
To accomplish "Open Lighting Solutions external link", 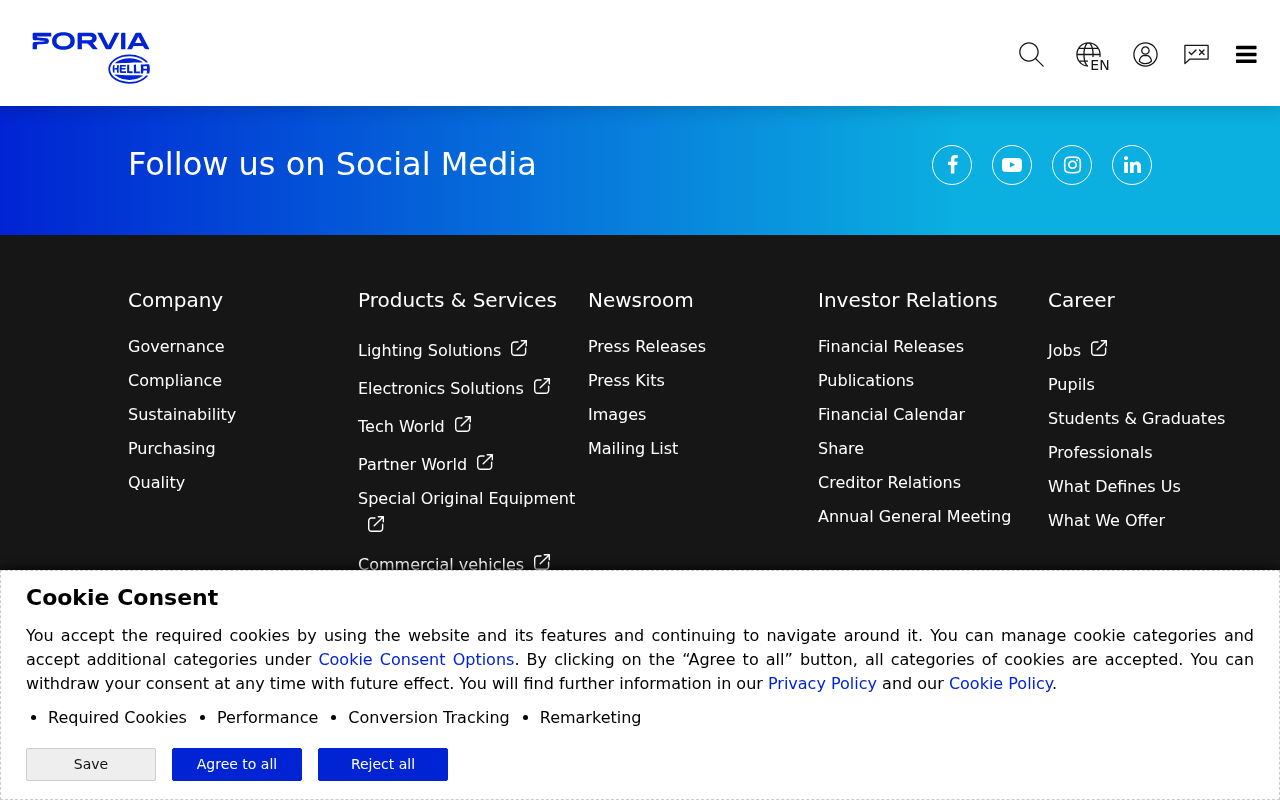I will [x=442, y=350].
